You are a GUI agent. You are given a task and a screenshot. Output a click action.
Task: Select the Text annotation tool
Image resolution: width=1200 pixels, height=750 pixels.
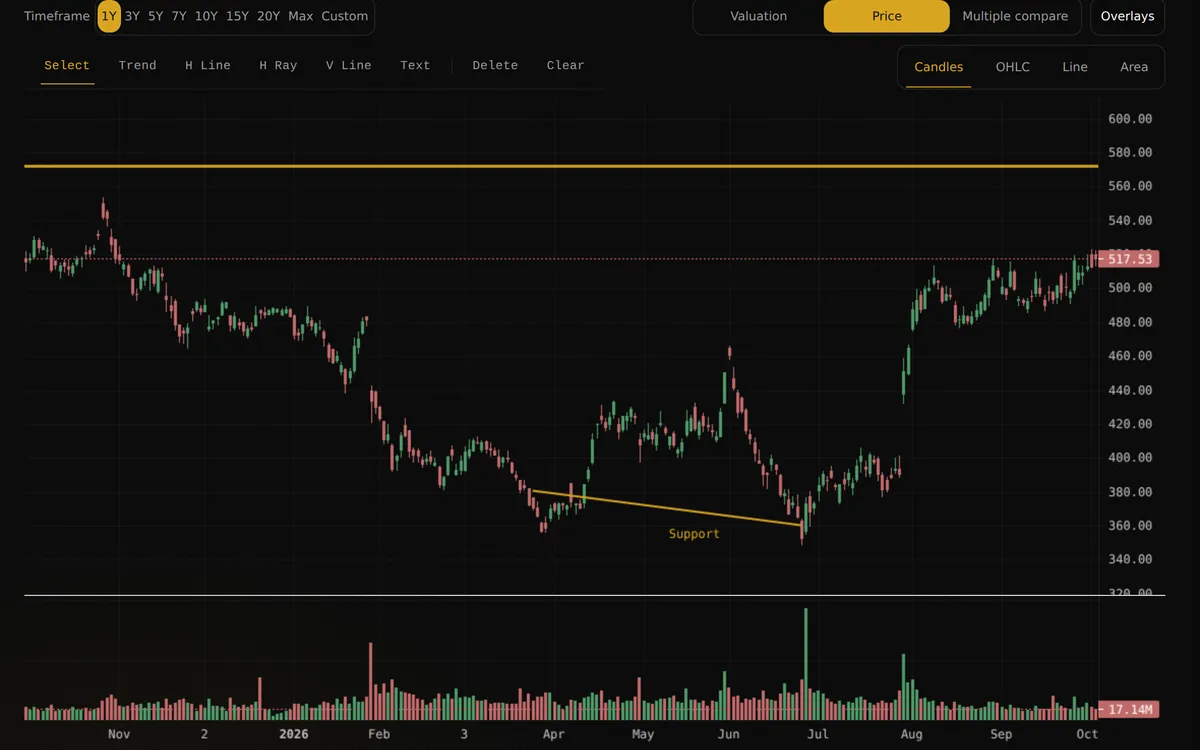click(x=415, y=65)
